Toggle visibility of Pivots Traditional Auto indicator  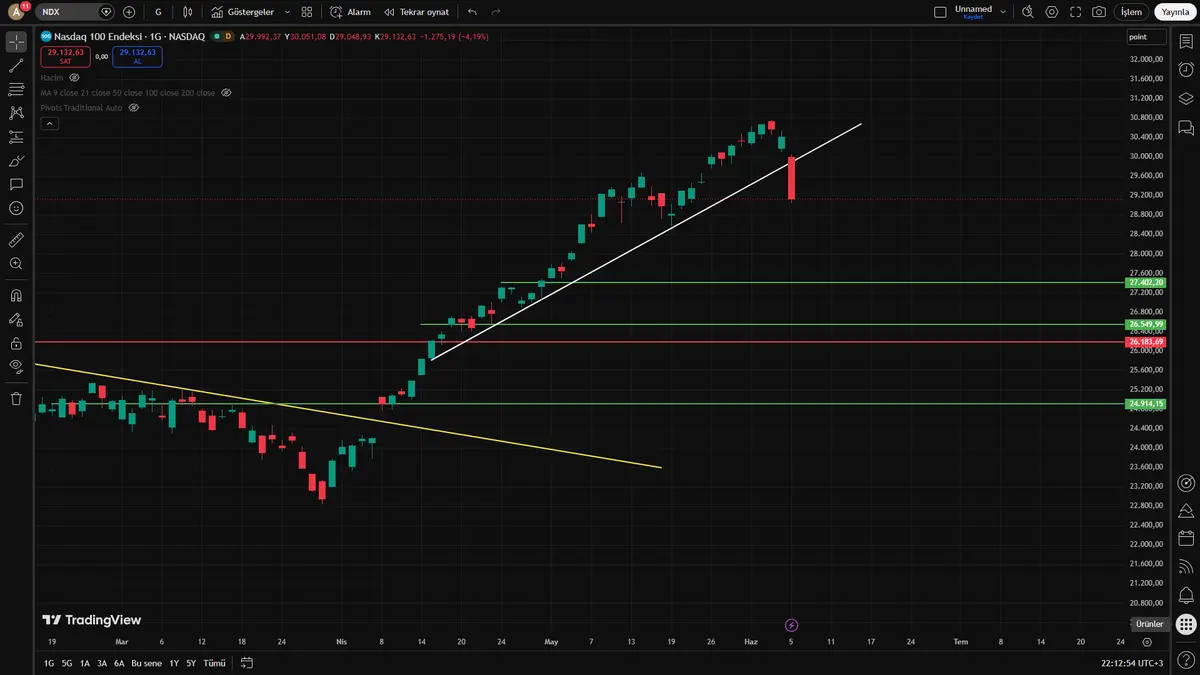[x=133, y=107]
